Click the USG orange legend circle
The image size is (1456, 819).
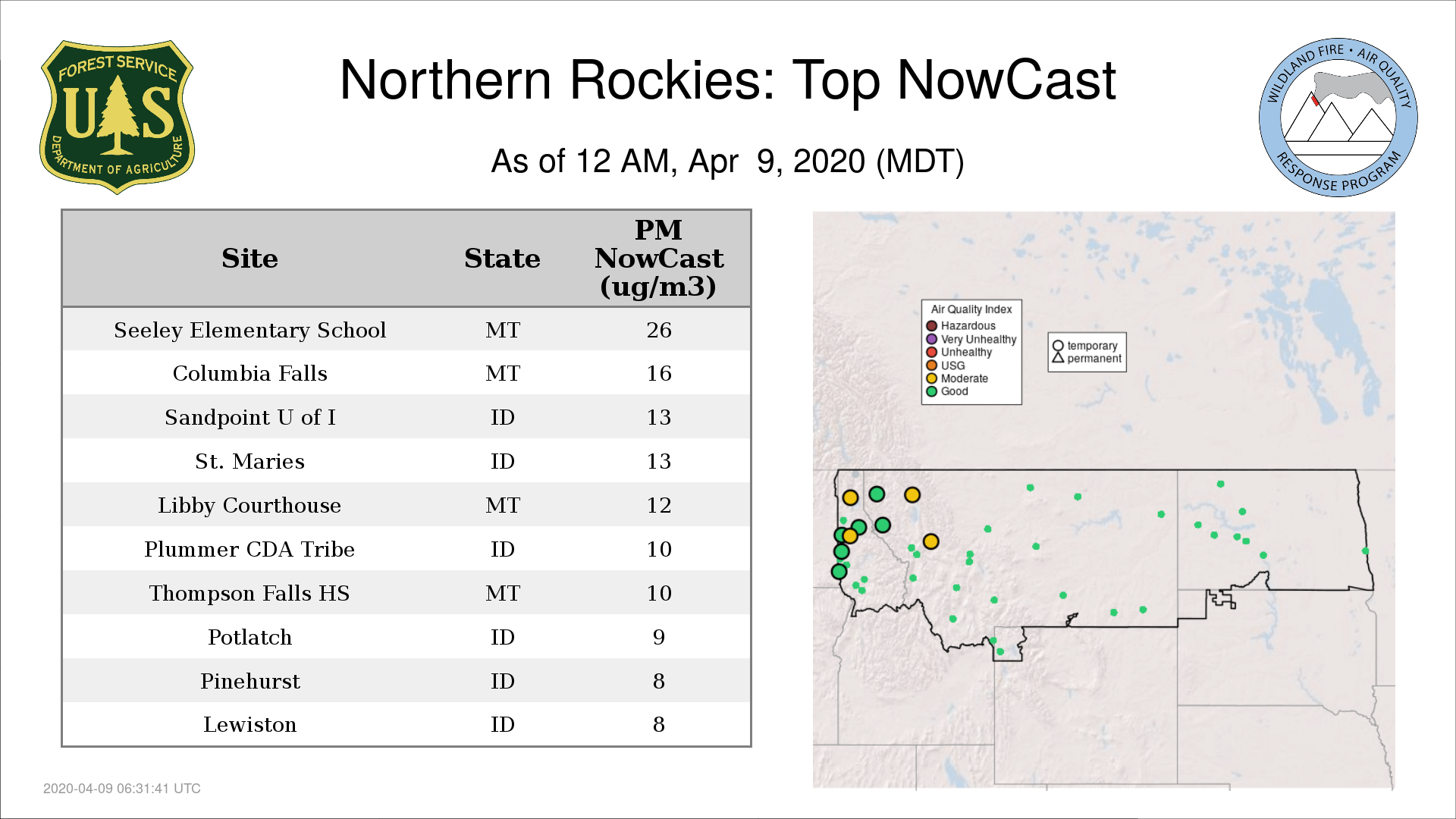pyautogui.click(x=932, y=366)
